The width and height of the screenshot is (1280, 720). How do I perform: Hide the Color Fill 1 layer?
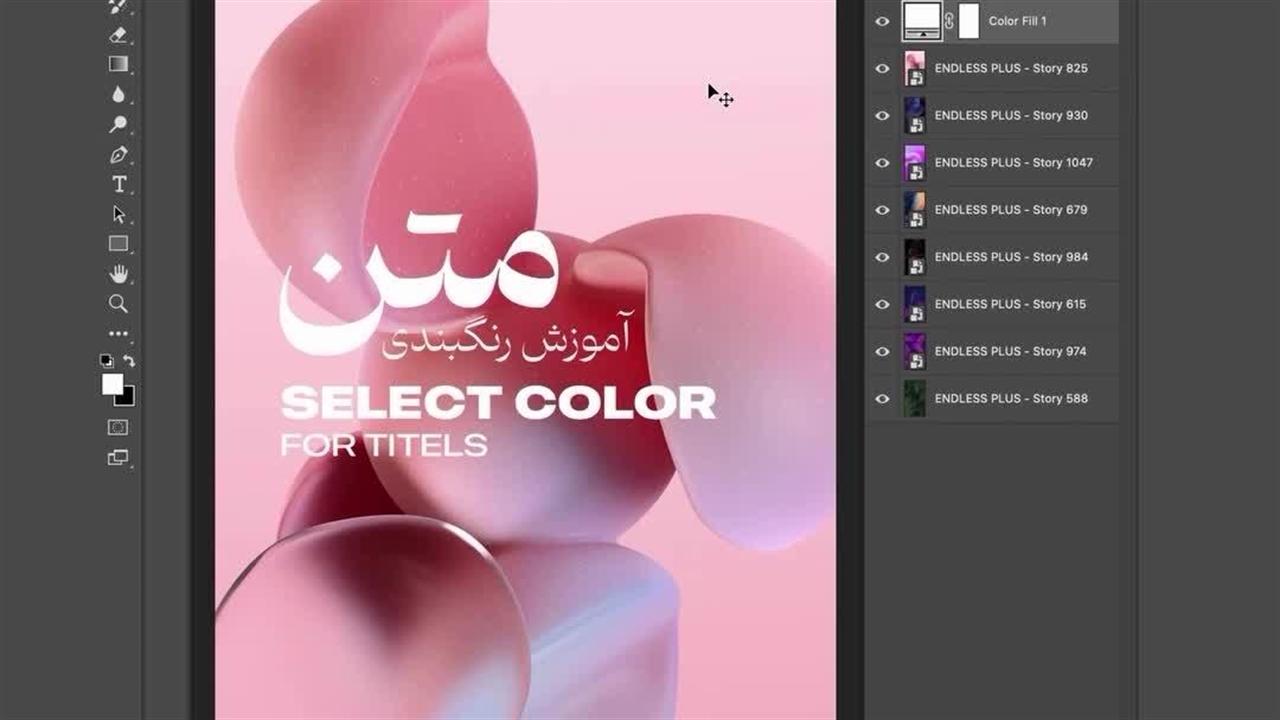[882, 21]
